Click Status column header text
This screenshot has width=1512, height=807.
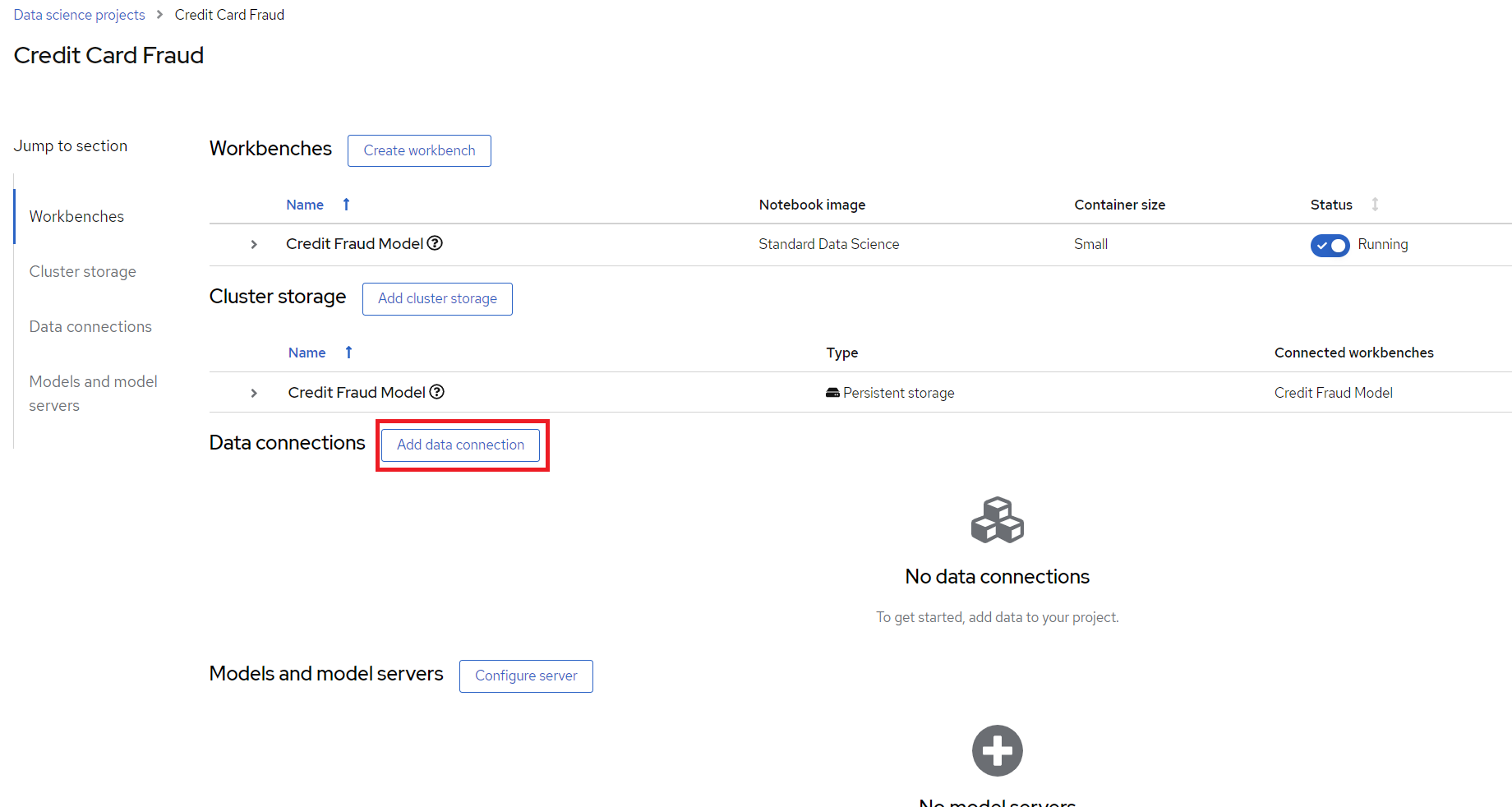[x=1331, y=205]
